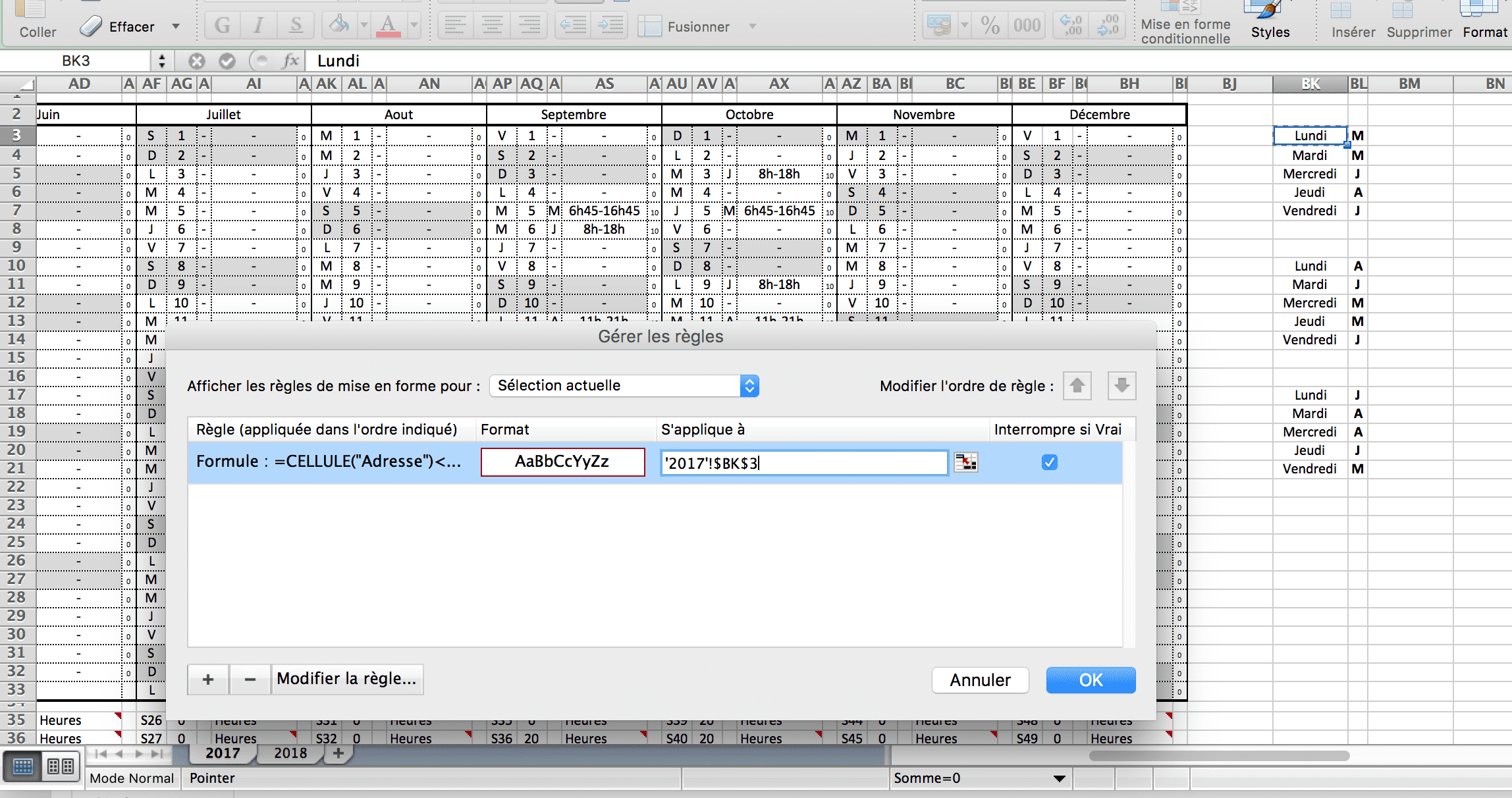Image resolution: width=1512 pixels, height=798 pixels.
Task: Remove selected rule with minus button
Action: [250, 679]
